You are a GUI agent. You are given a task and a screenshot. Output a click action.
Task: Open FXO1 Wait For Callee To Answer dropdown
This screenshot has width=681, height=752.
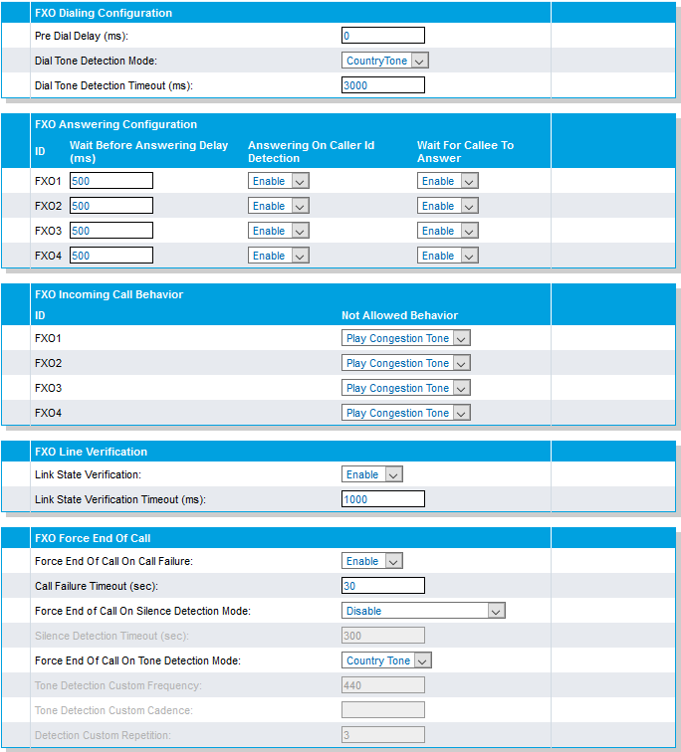point(447,181)
